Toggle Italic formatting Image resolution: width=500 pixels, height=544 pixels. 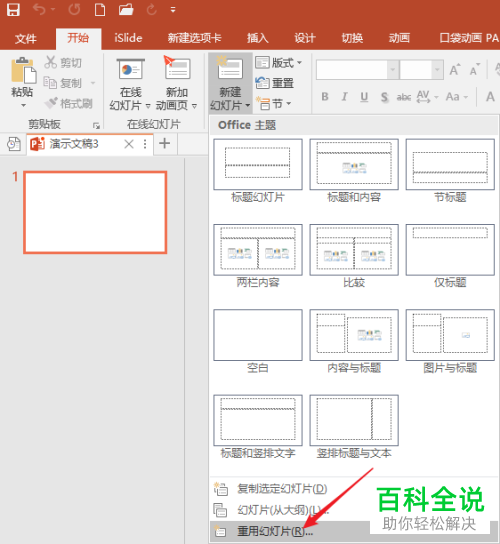point(345,97)
